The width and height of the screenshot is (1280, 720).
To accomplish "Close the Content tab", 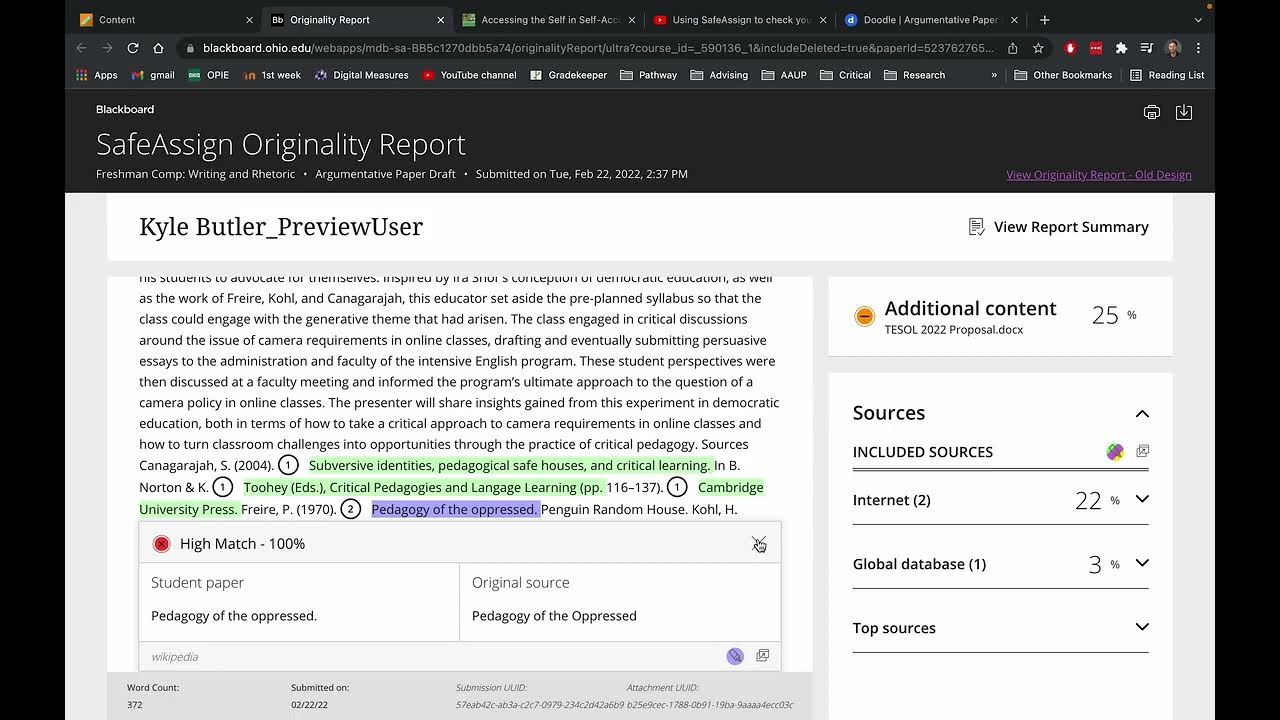I will (x=249, y=20).
